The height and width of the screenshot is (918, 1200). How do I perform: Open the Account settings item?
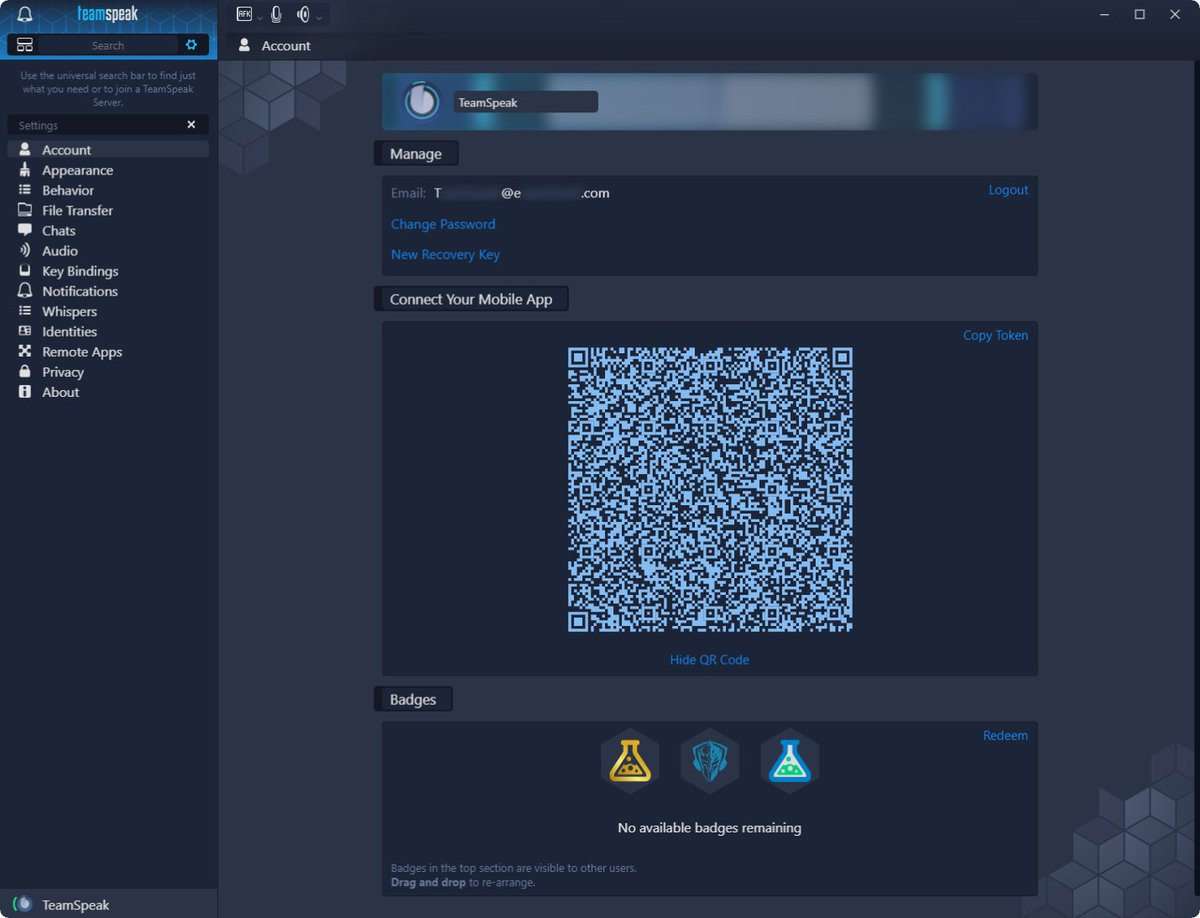[108, 150]
